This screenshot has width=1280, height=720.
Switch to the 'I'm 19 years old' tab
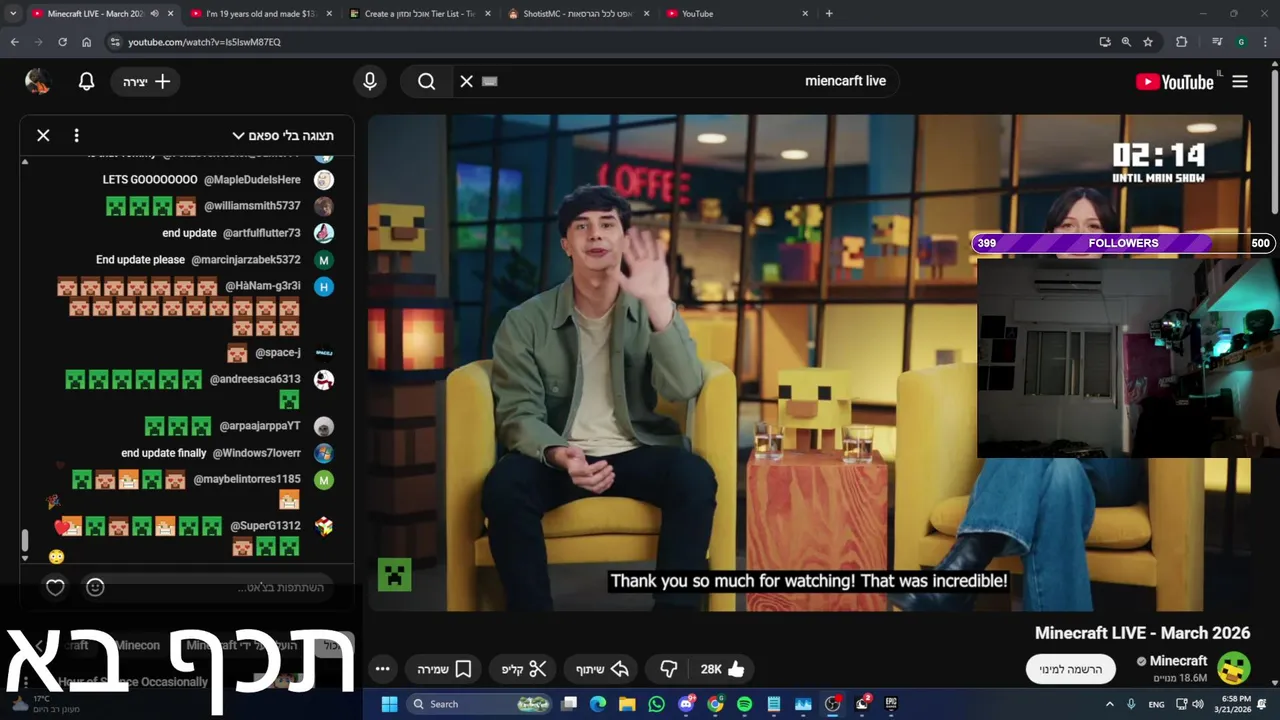coord(264,14)
